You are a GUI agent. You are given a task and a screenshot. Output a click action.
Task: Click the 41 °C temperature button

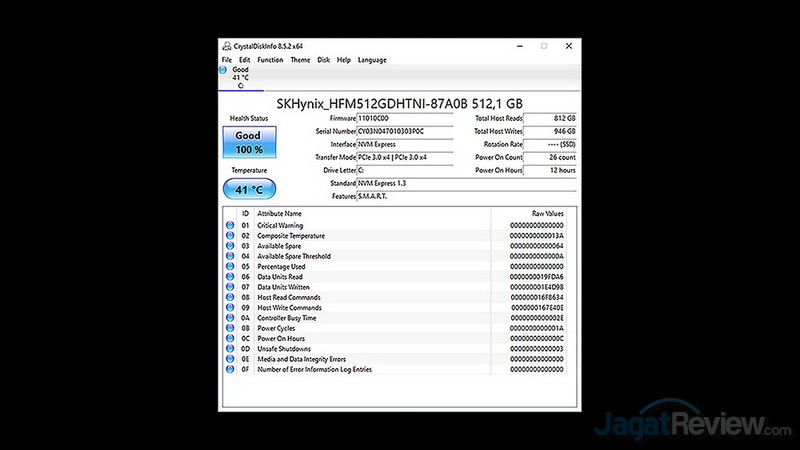(248, 188)
